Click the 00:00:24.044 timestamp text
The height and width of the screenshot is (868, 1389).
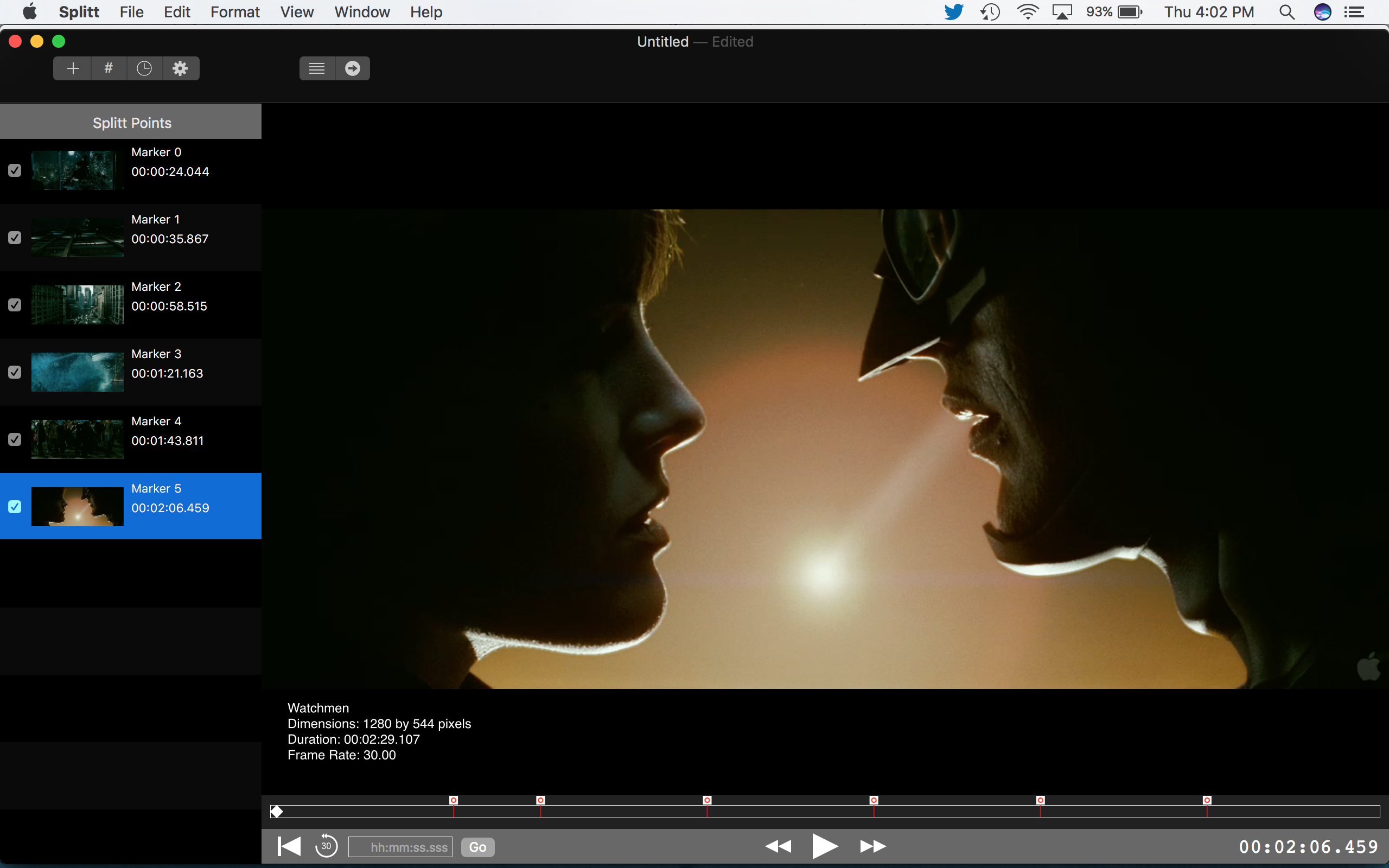pos(170,171)
